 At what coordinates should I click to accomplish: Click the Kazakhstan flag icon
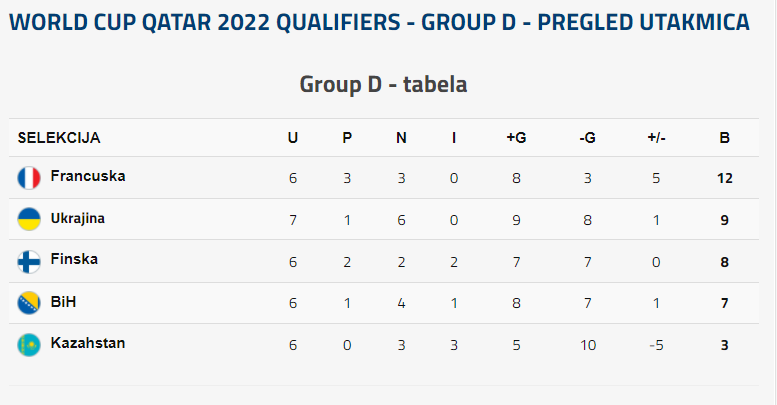pyautogui.click(x=29, y=345)
